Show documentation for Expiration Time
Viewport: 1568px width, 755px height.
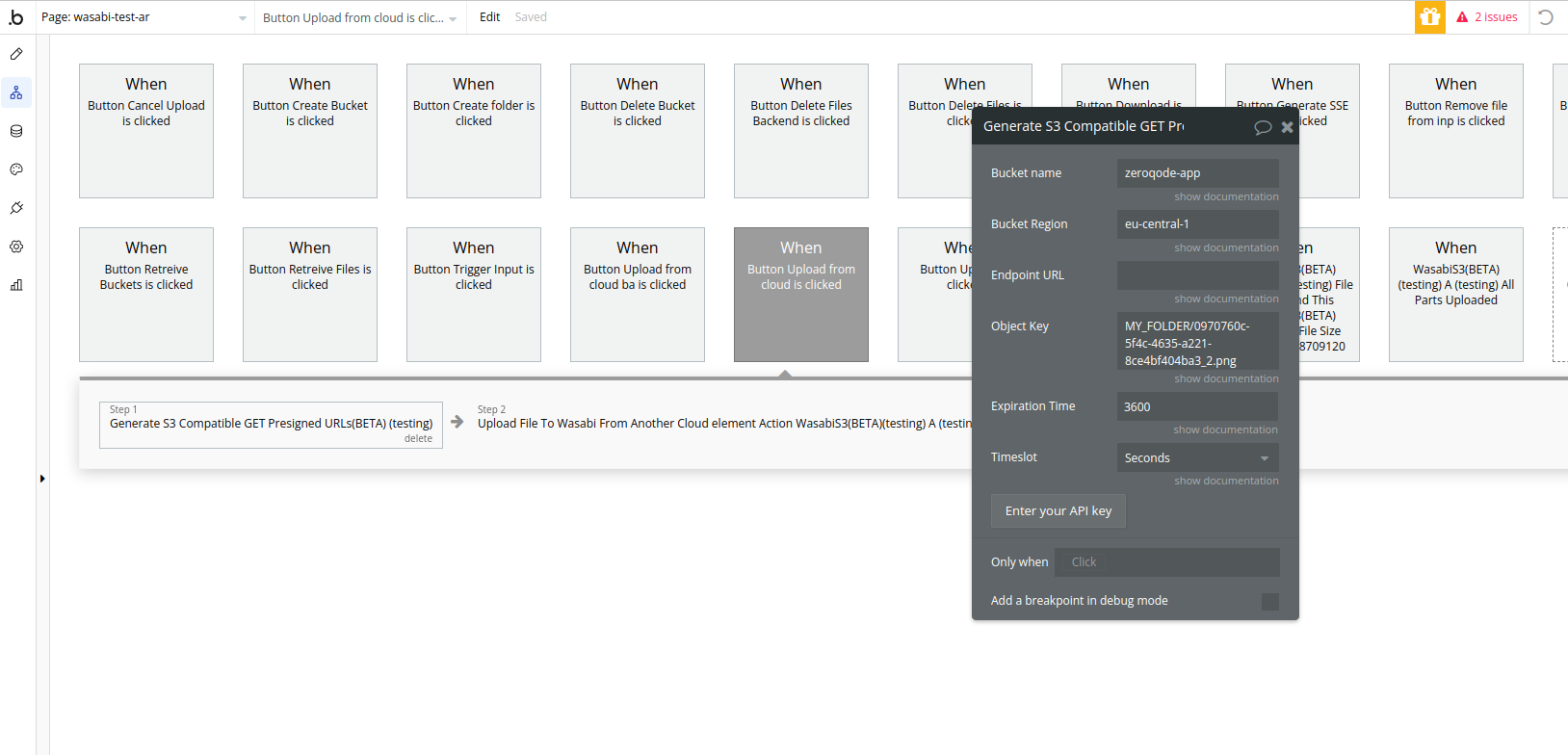coord(1226,430)
